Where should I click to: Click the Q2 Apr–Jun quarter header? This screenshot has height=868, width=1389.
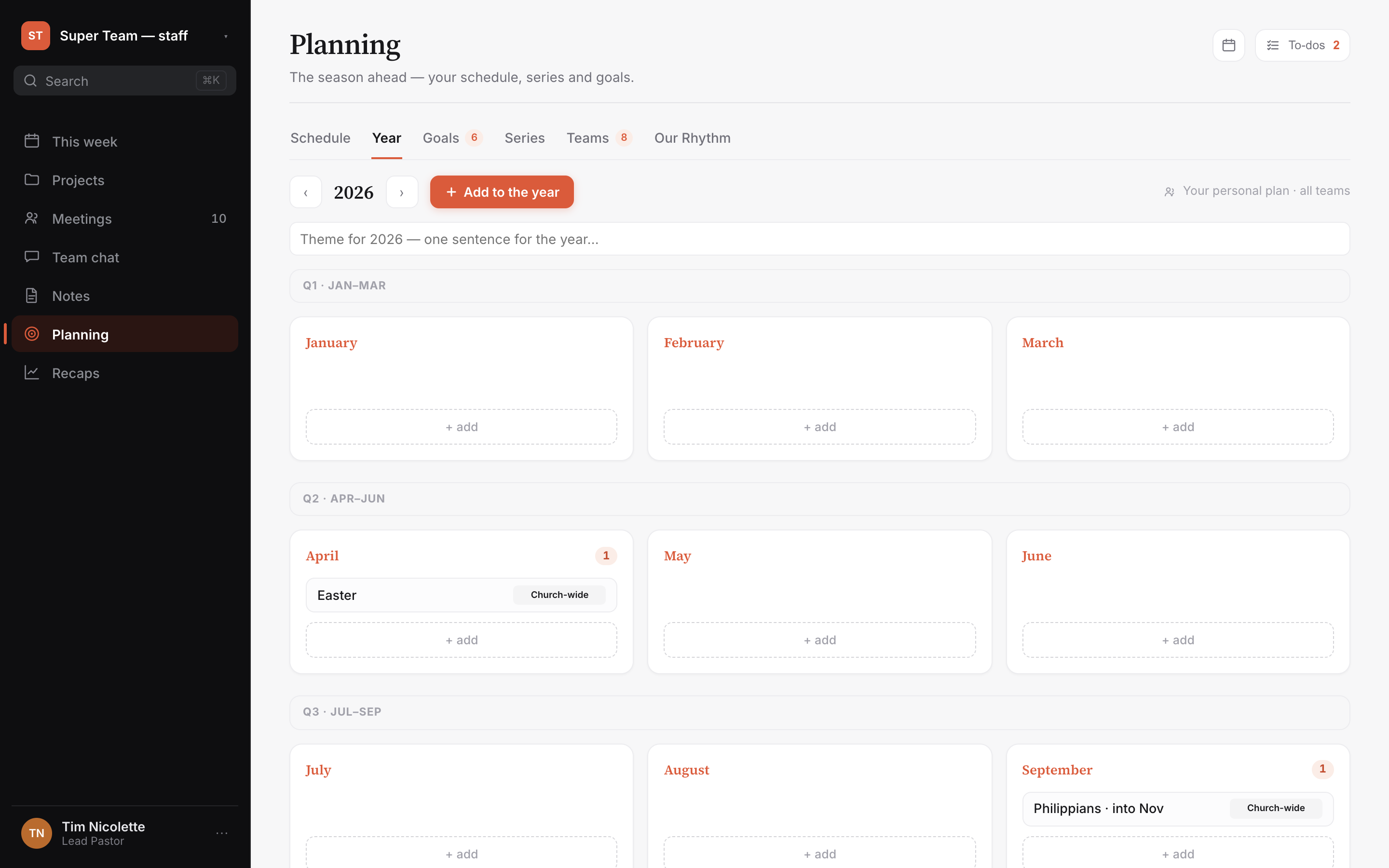click(x=819, y=499)
